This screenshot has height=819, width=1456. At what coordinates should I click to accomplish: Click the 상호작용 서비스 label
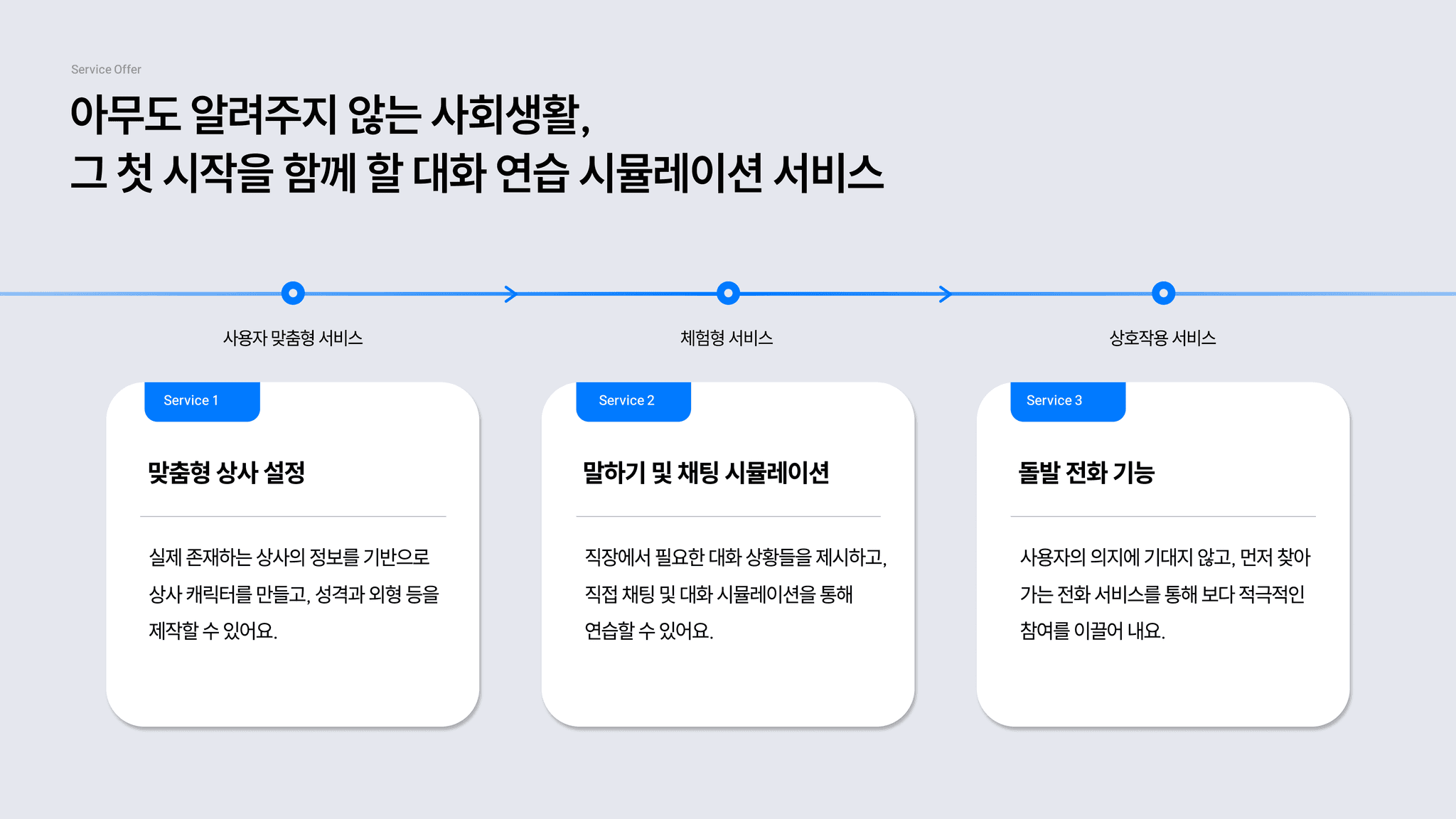point(1162,338)
